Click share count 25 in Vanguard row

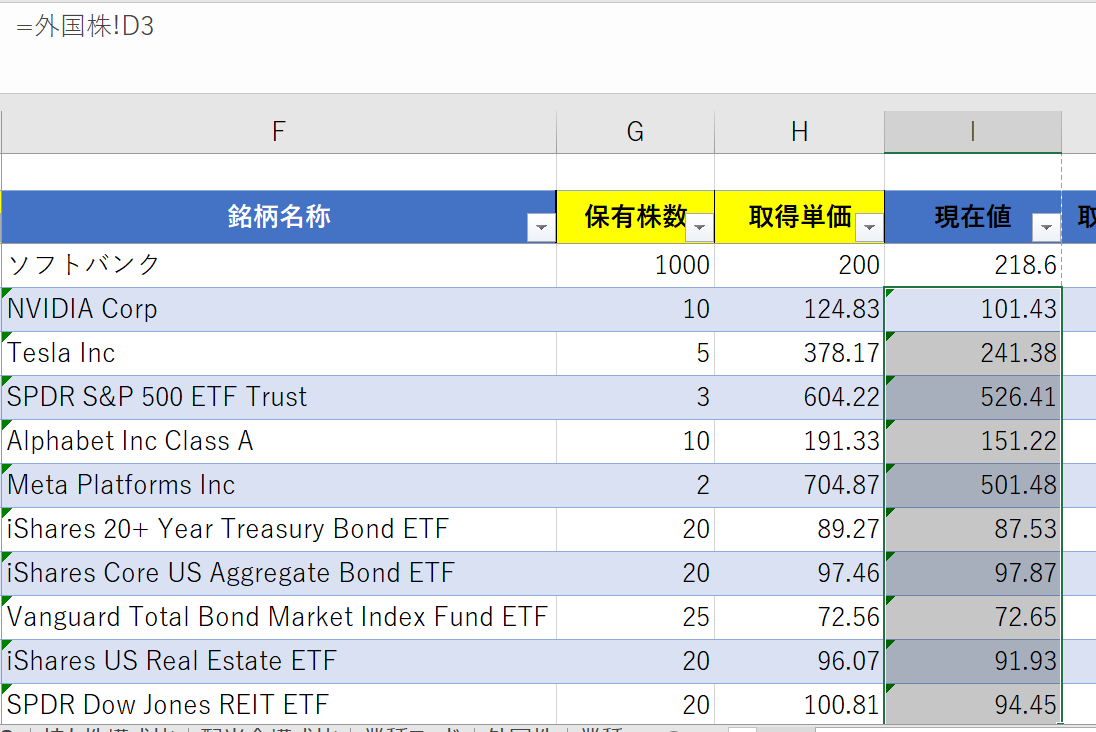635,617
